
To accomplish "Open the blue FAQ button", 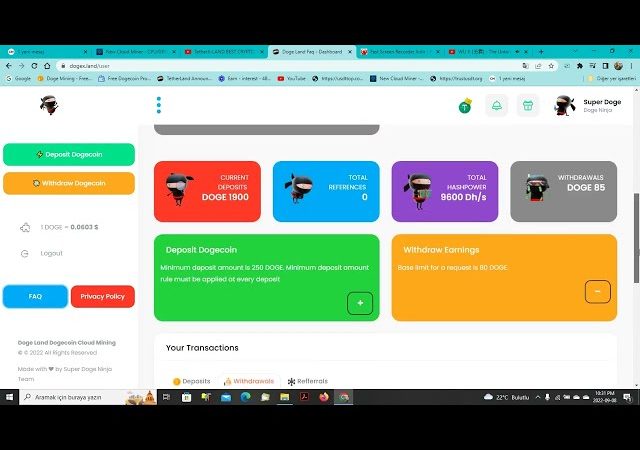I will click(x=35, y=296).
